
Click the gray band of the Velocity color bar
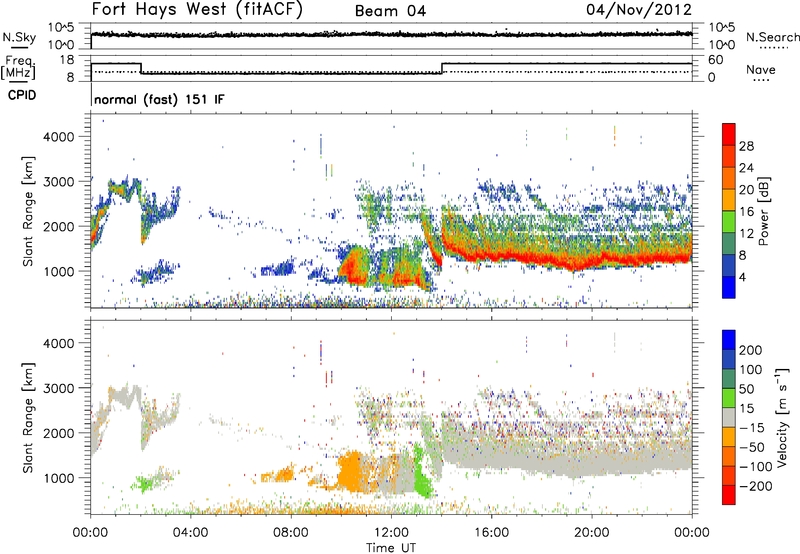(729, 417)
